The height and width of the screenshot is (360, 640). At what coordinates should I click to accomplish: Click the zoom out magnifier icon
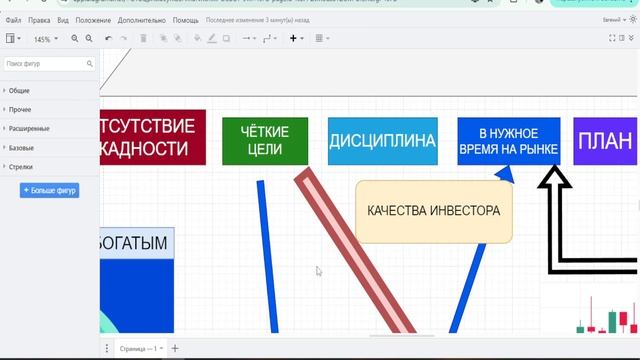(x=89, y=38)
